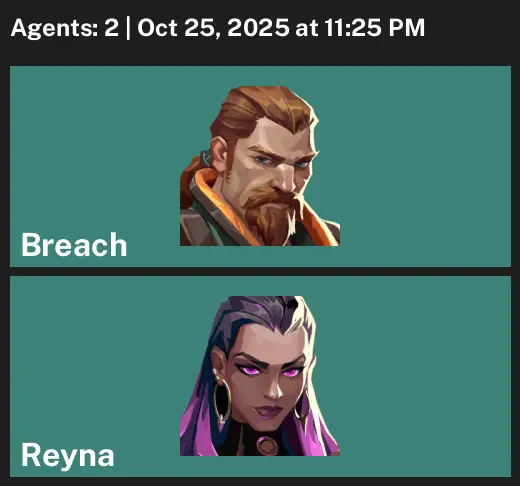Click the empty area right of Reyna portrait
This screenshot has width=520, height=486.
[x=425, y=376]
